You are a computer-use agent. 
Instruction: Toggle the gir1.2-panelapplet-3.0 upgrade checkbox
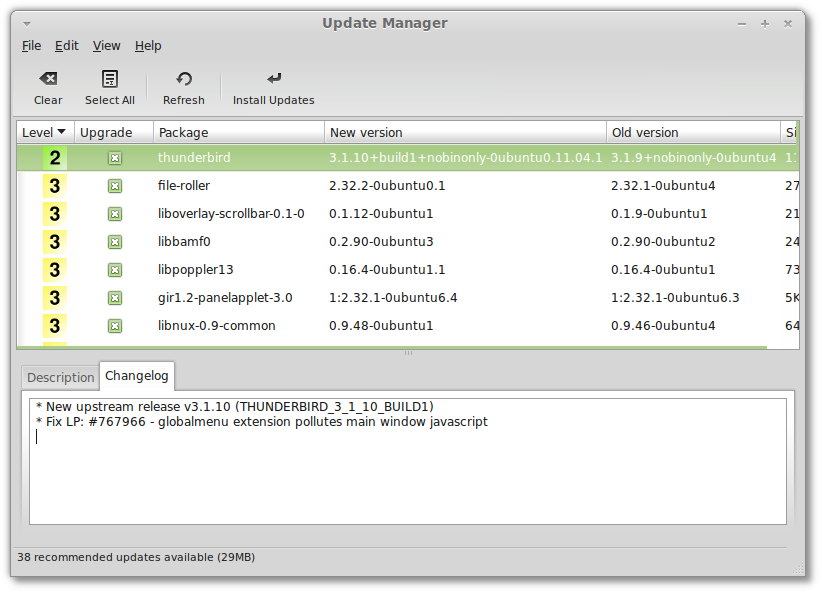115,298
